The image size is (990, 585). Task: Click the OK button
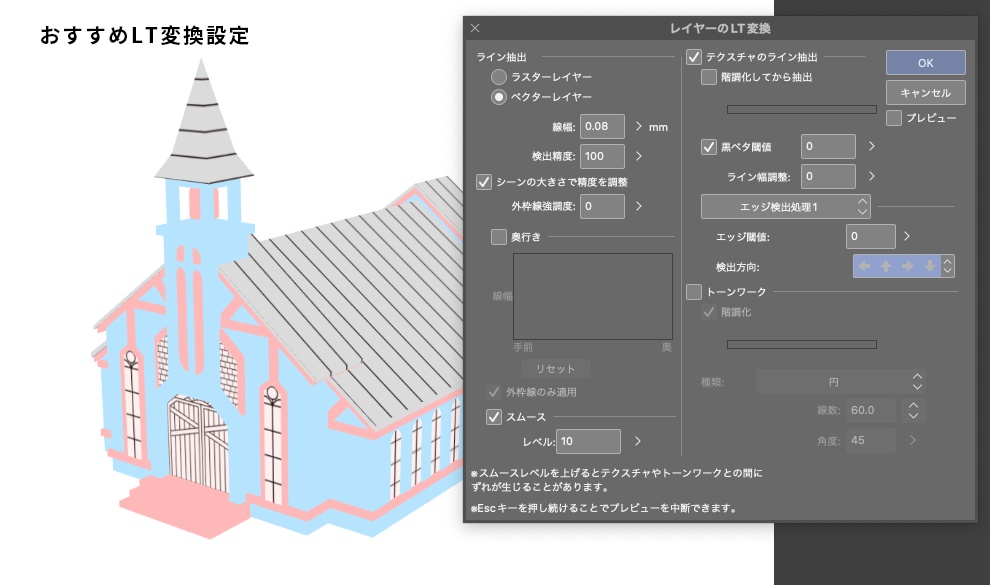[x=926, y=62]
